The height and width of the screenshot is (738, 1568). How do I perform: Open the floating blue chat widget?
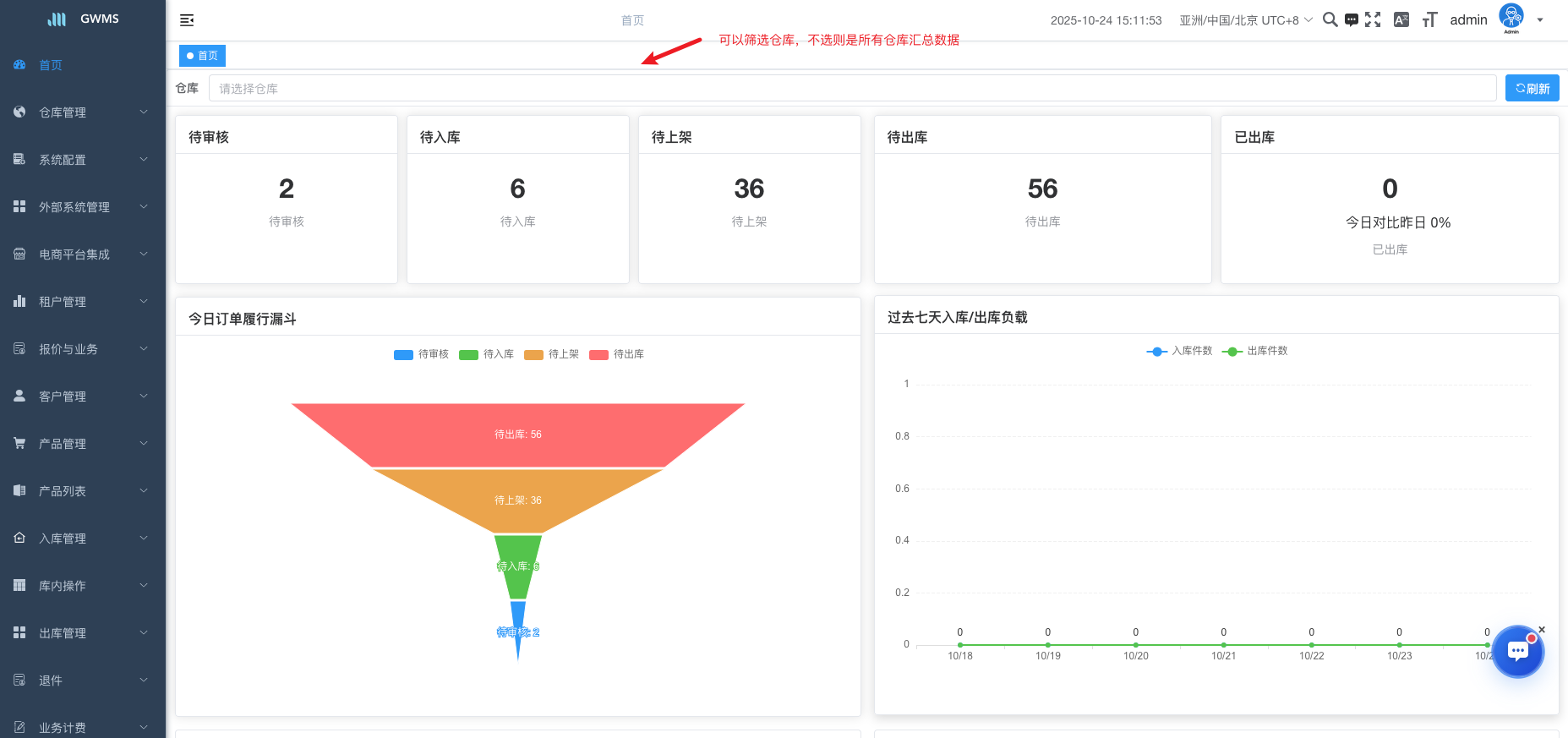click(x=1517, y=651)
